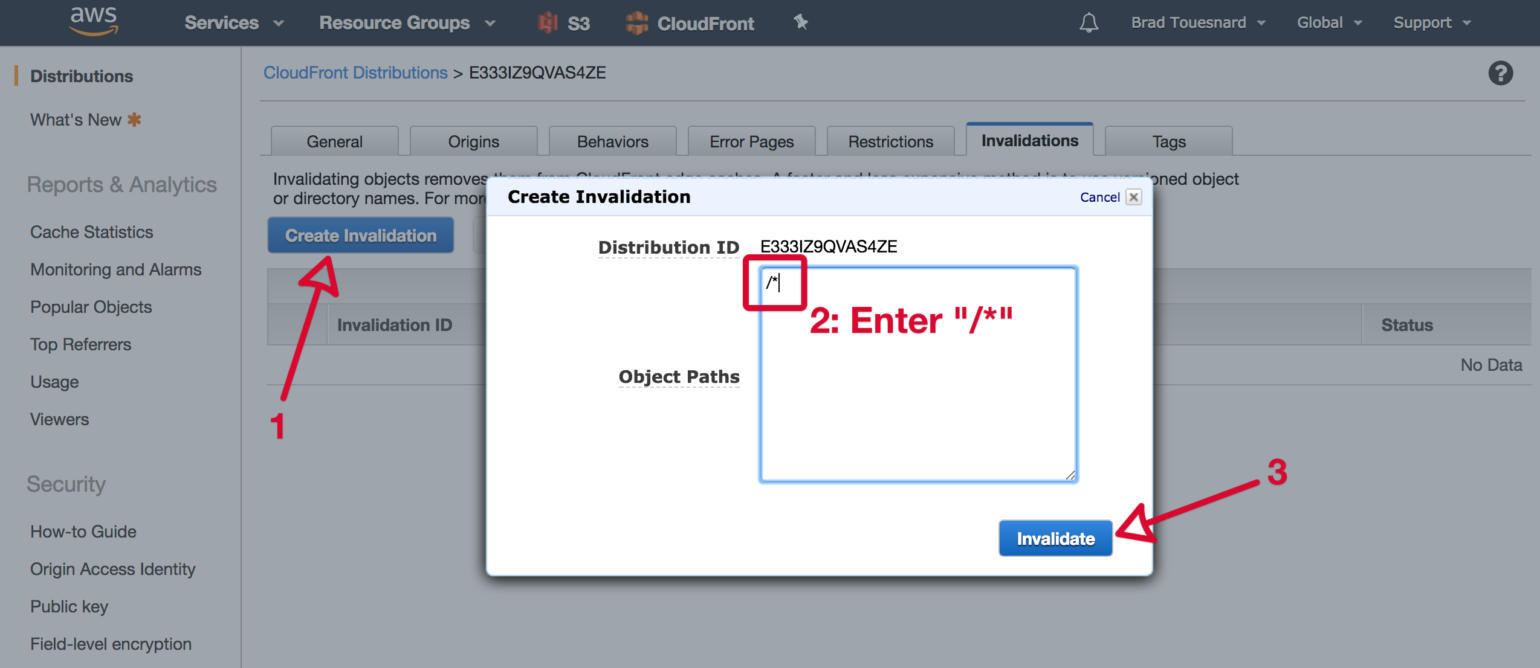The image size is (1540, 668).
Task: Open the notifications bell
Action: pos(1089,23)
